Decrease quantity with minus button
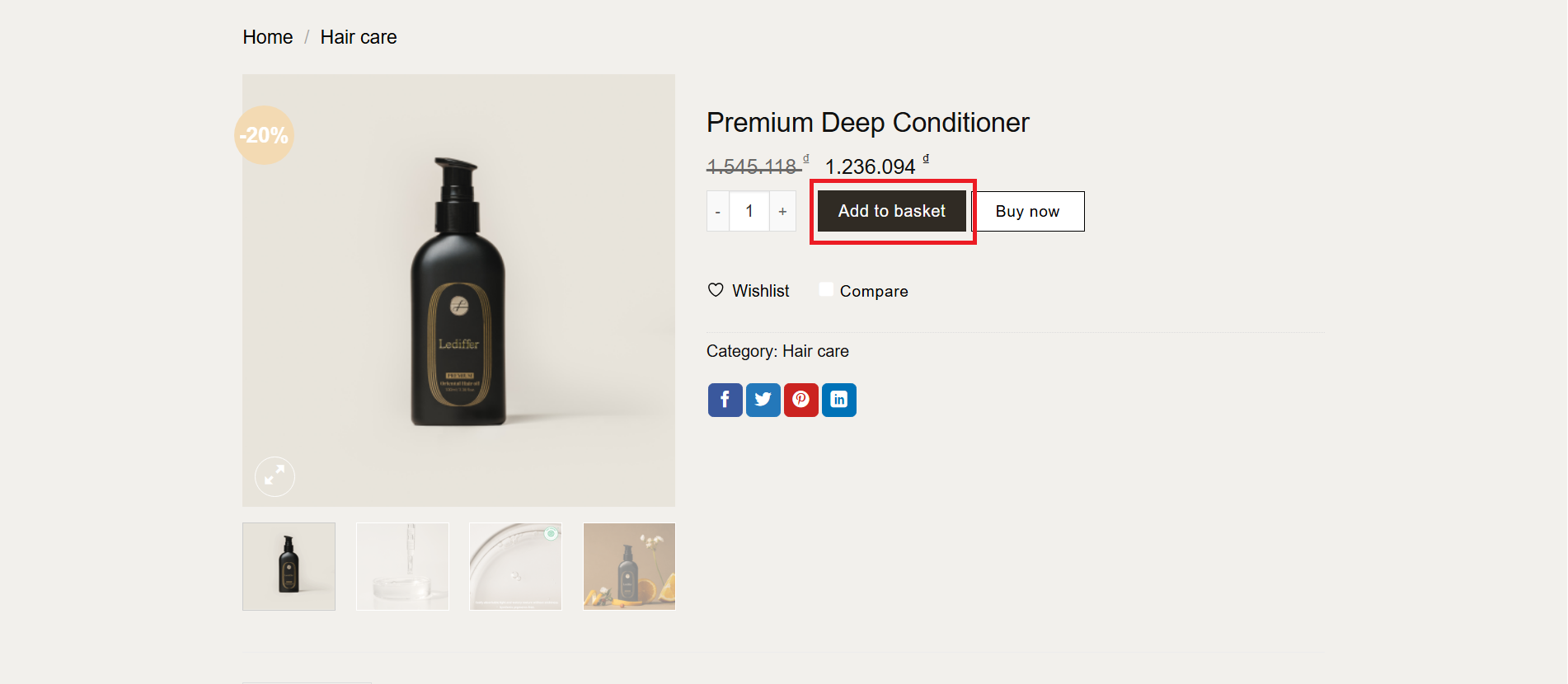The image size is (1568, 684). click(718, 212)
